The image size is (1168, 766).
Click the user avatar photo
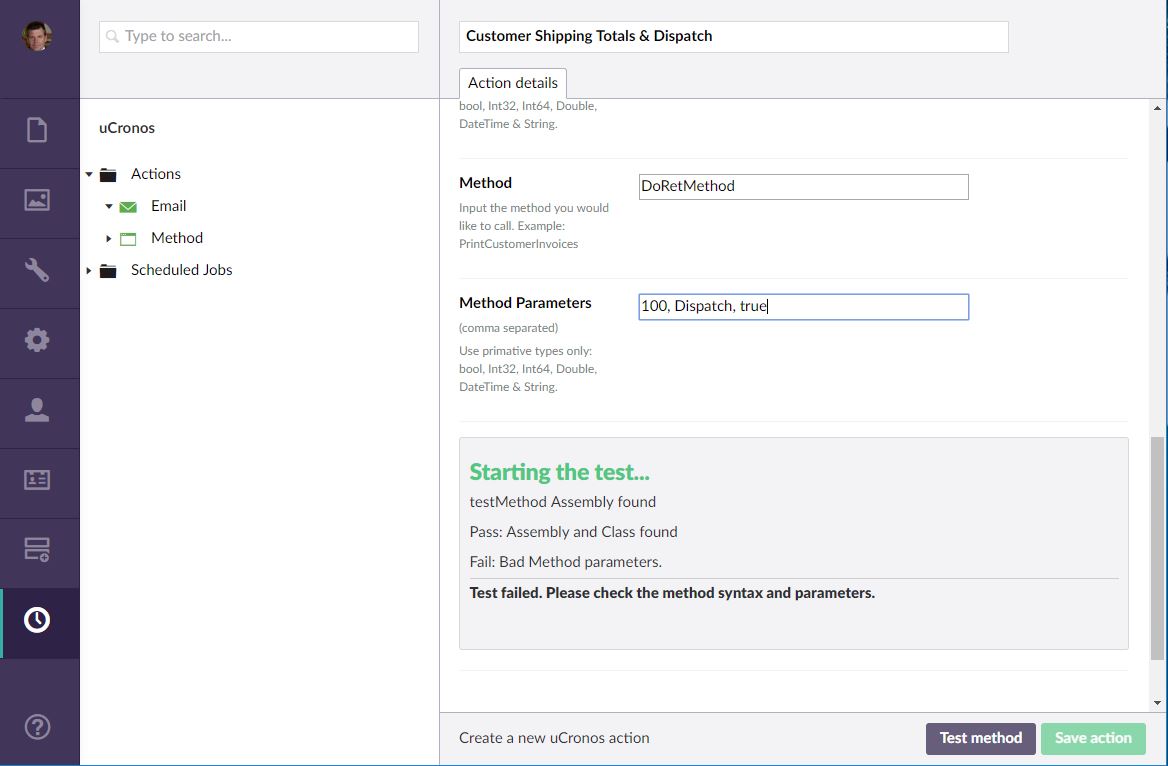click(37, 36)
